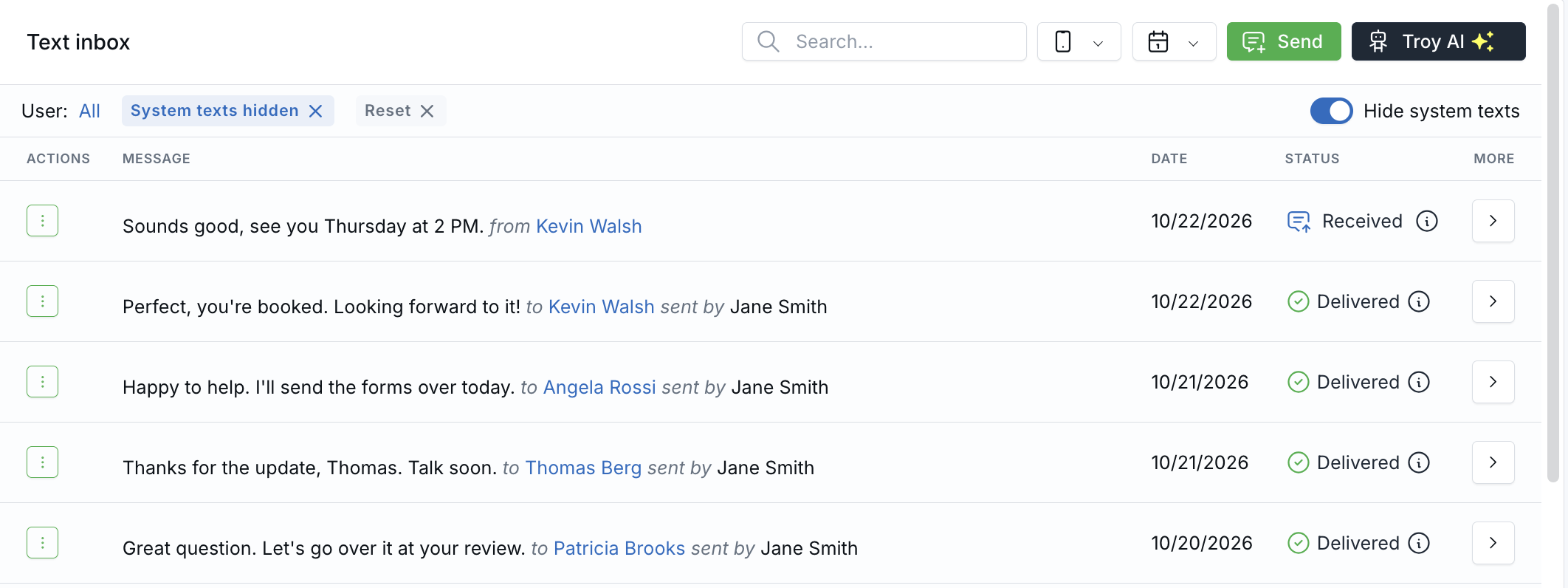The height and width of the screenshot is (588, 1568).
Task: Open Patricia Brooks contact link
Action: click(619, 548)
